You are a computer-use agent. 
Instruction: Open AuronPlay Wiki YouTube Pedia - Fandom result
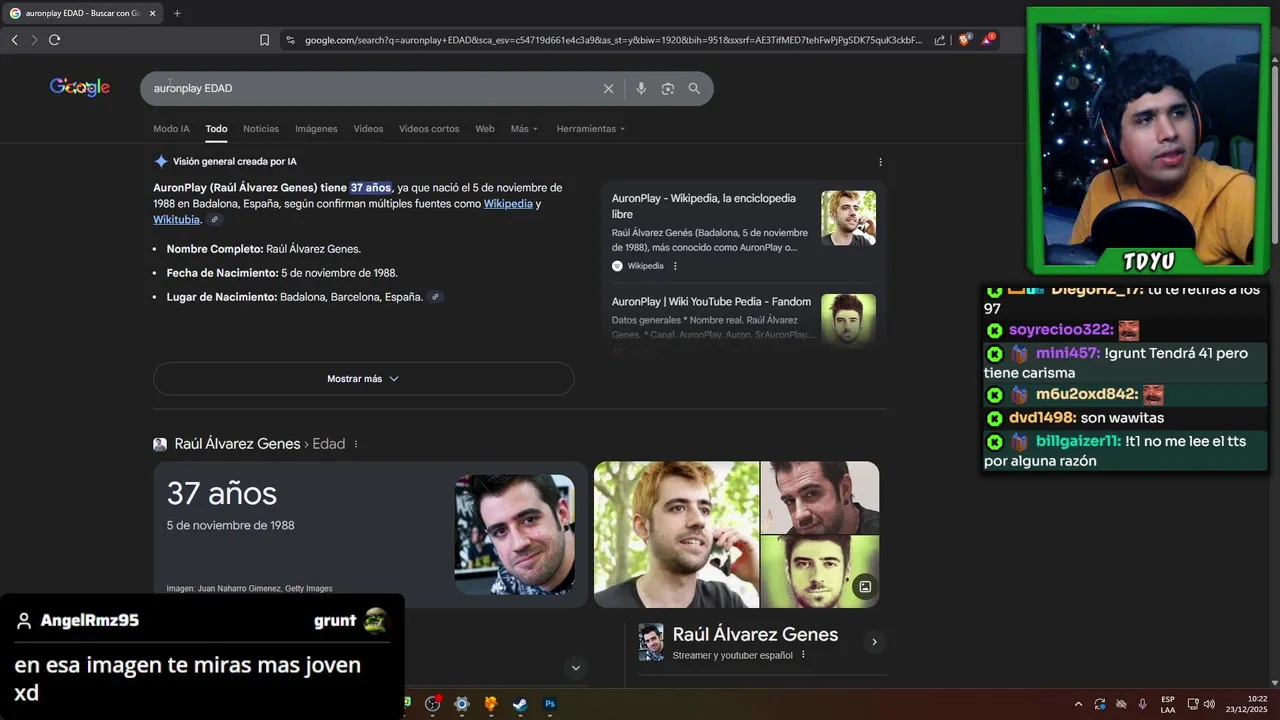tap(711, 302)
